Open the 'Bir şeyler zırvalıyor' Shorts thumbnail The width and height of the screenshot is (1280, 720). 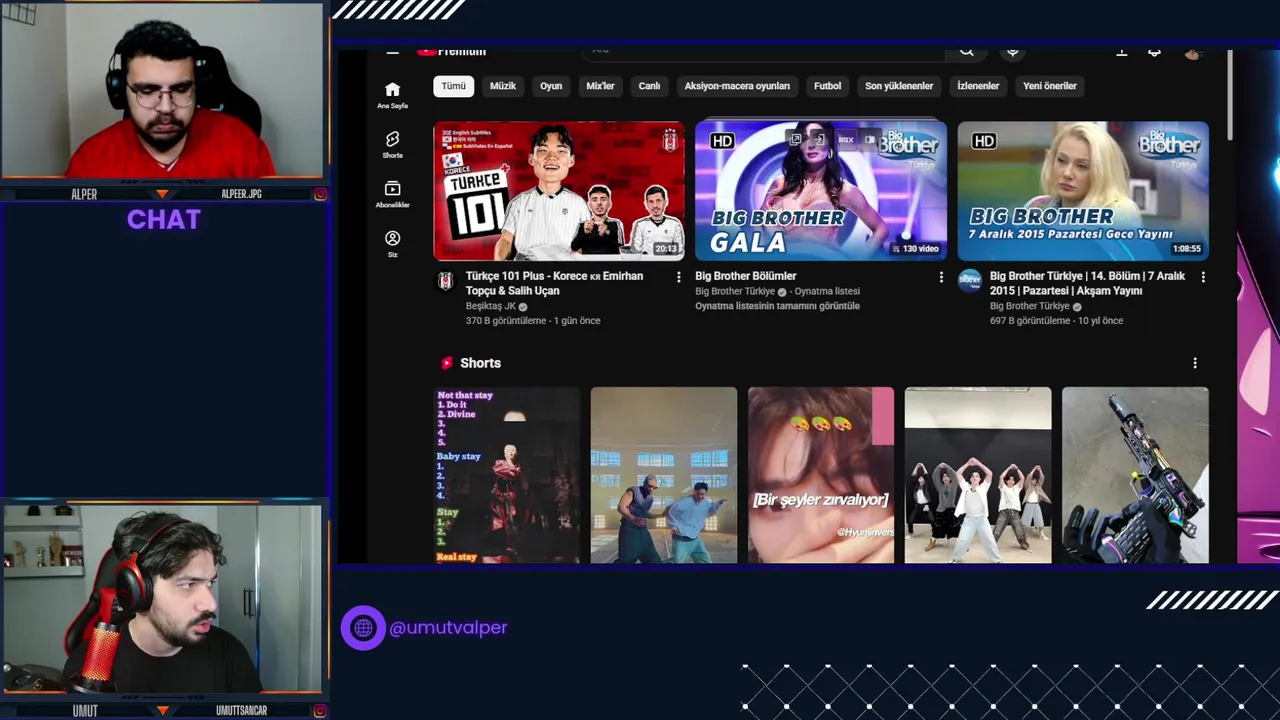point(821,475)
